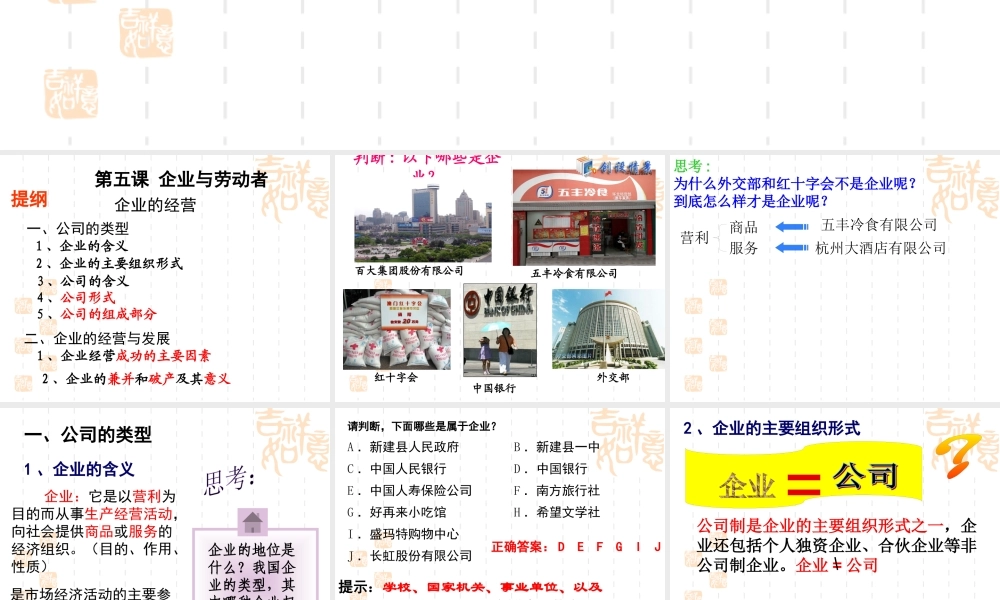Image resolution: width=1000 pixels, height=600 pixels.
Task: Click the blue subheading 1、企业的含义
Action: (x=79, y=469)
